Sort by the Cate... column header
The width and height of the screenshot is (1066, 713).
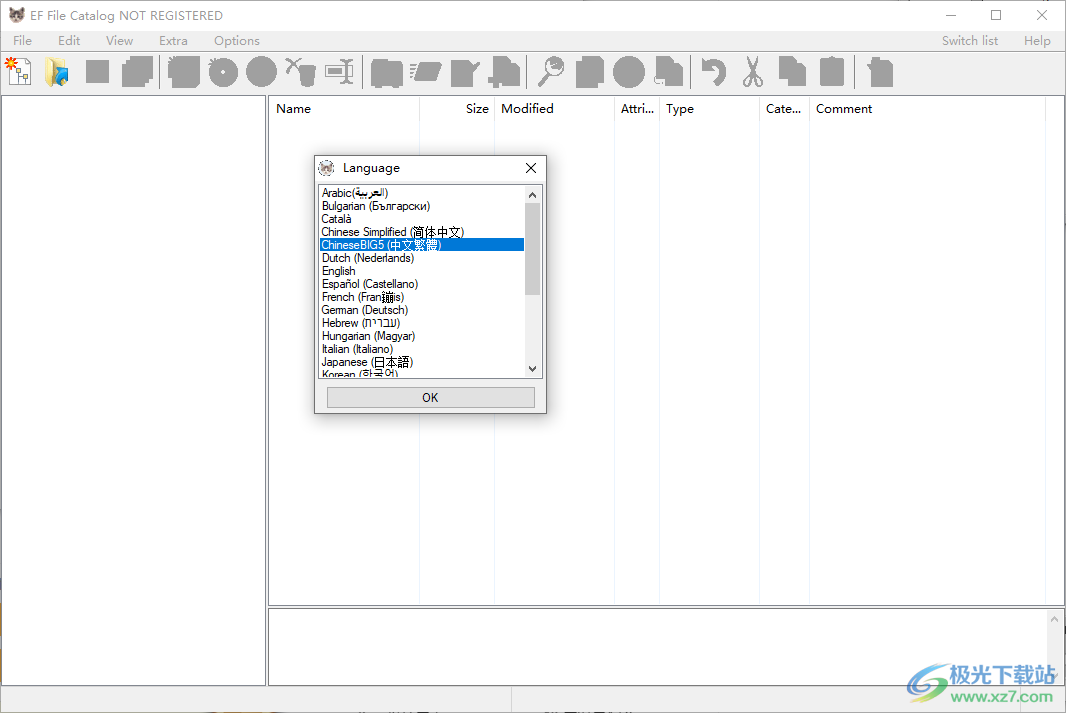click(784, 109)
